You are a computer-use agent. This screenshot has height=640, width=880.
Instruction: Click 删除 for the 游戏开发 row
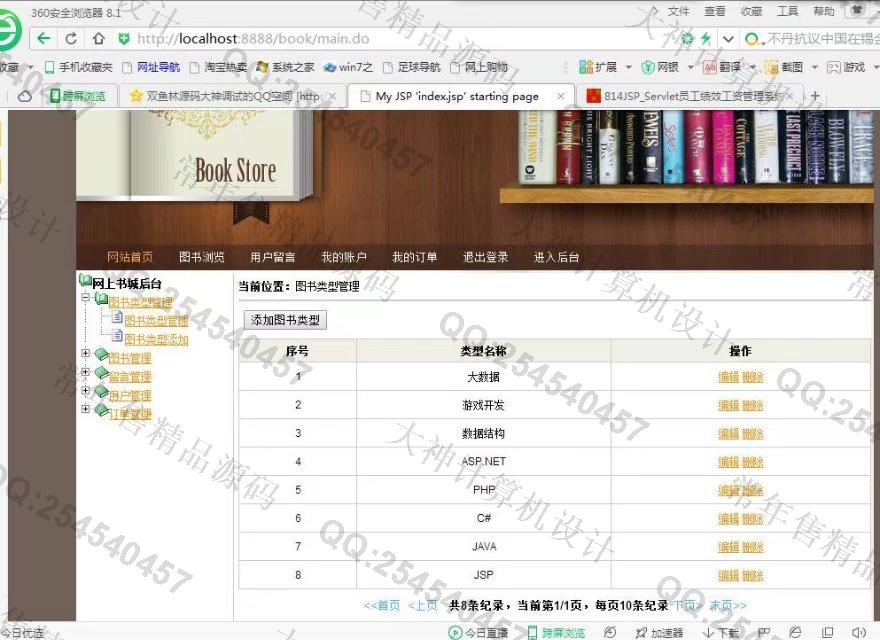(x=753, y=405)
